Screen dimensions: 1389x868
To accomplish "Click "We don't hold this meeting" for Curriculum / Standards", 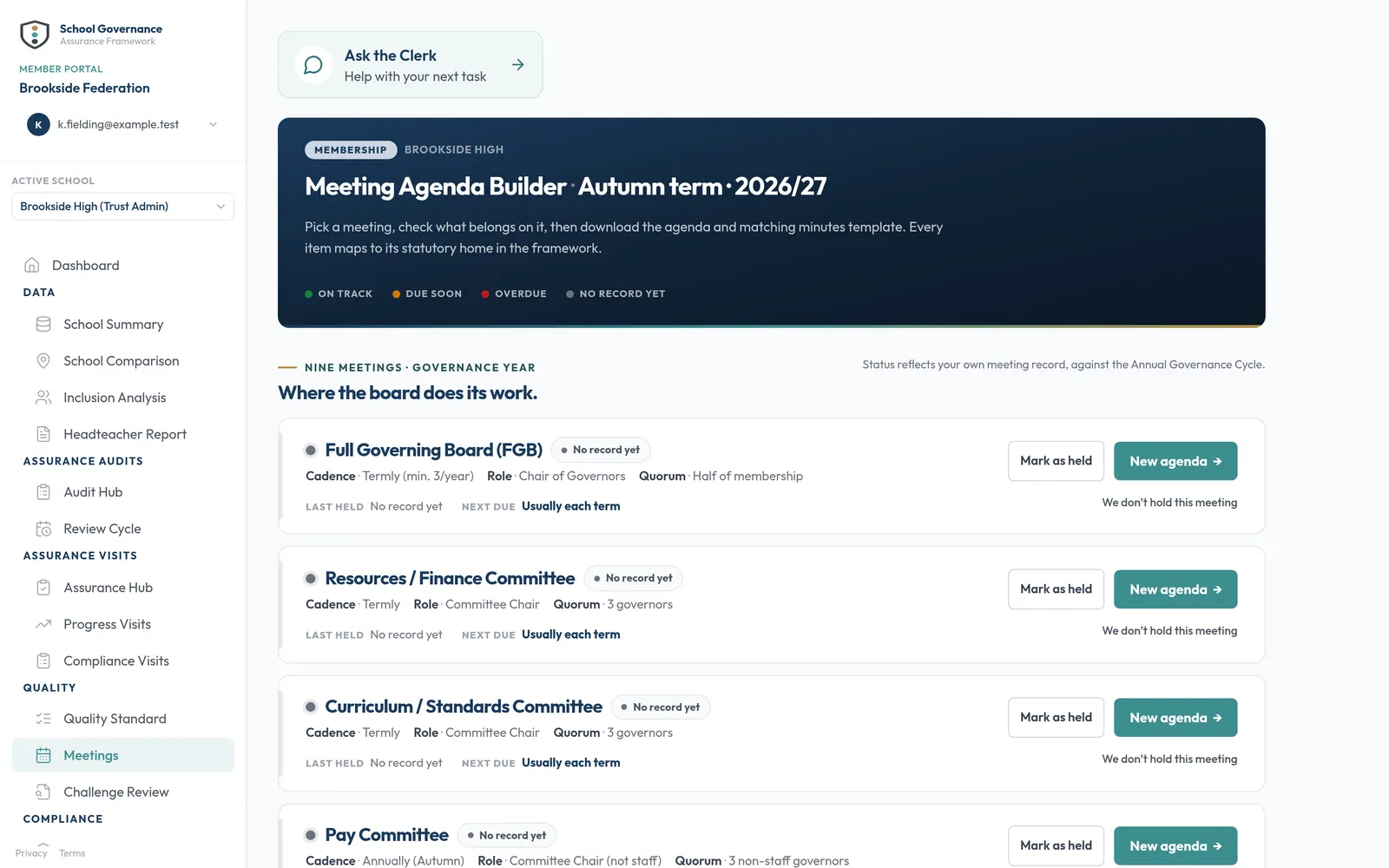I will coord(1169,759).
